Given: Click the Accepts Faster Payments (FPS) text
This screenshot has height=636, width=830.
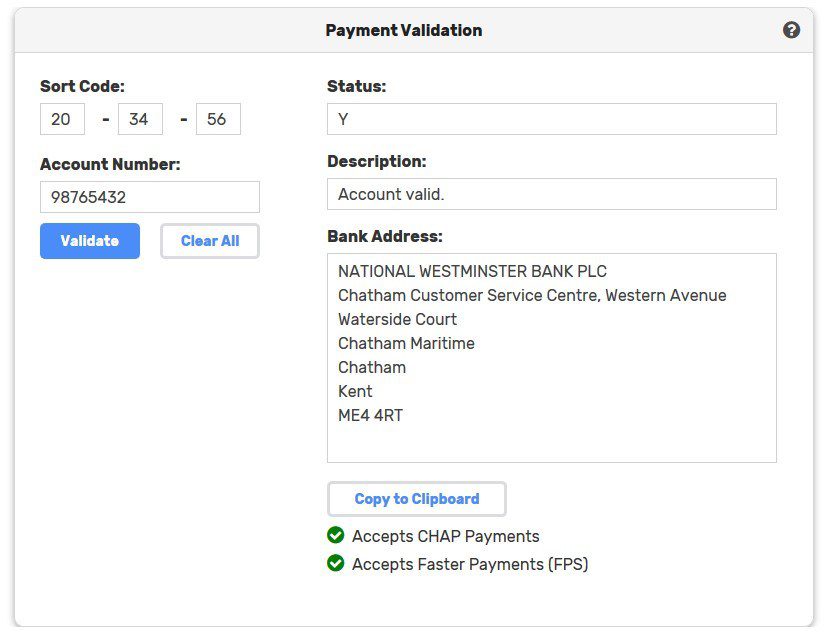Looking at the screenshot, I should click(x=470, y=564).
